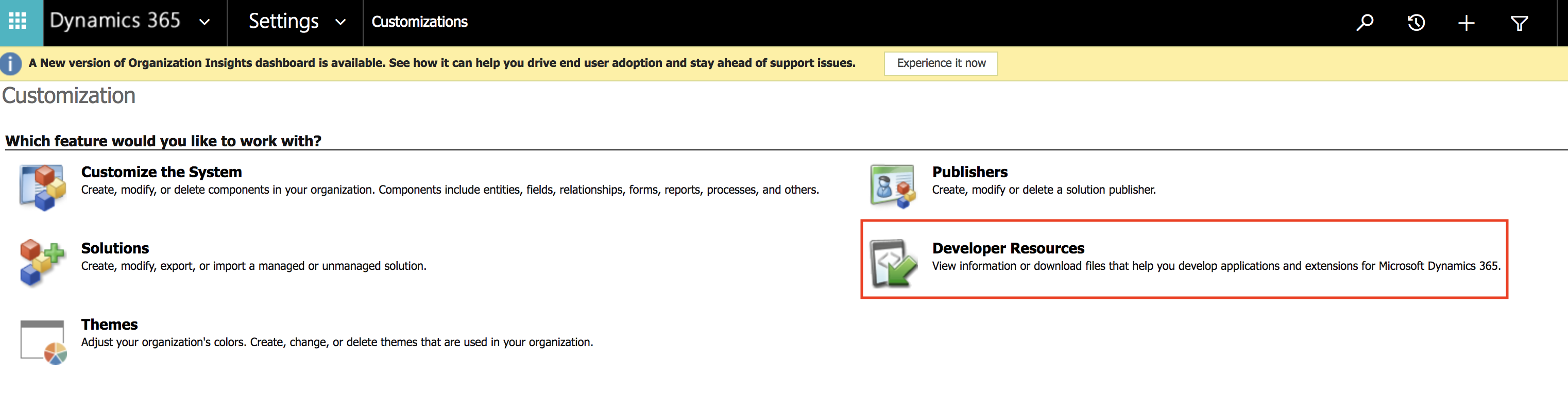Click the Solutions description text

click(x=254, y=266)
